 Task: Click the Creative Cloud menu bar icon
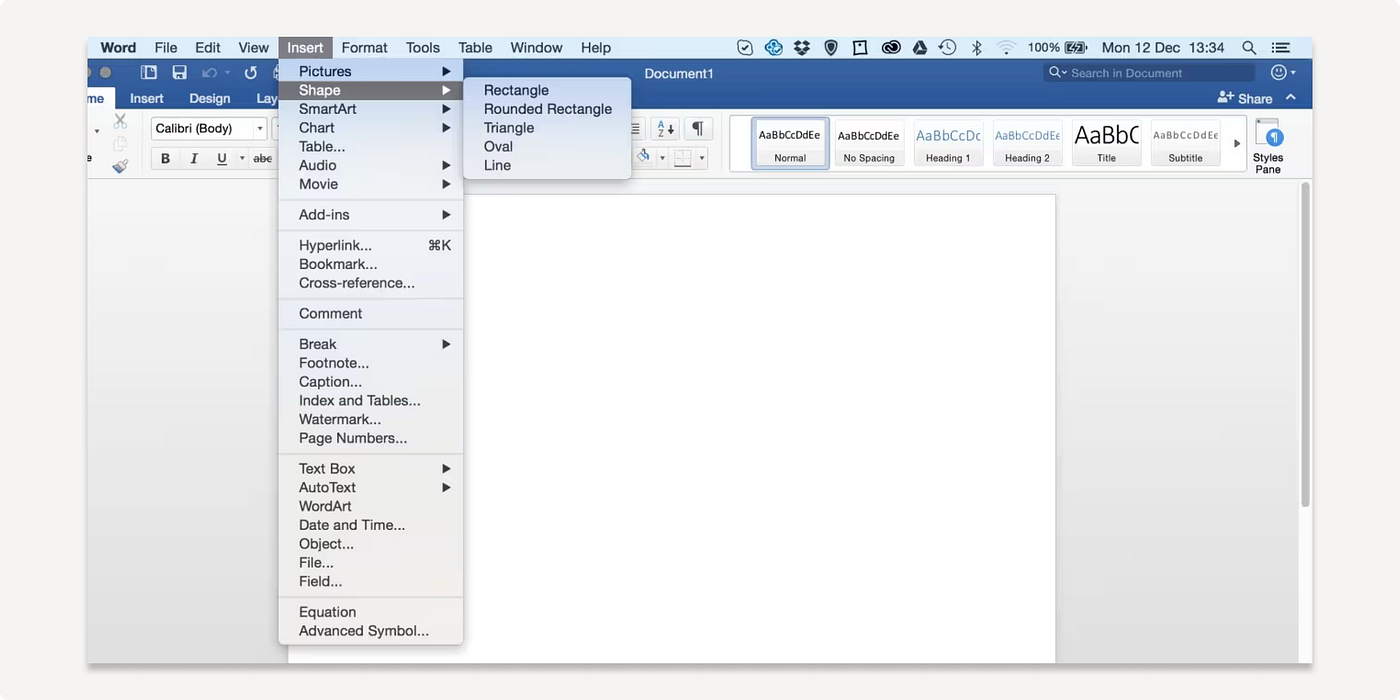891,47
